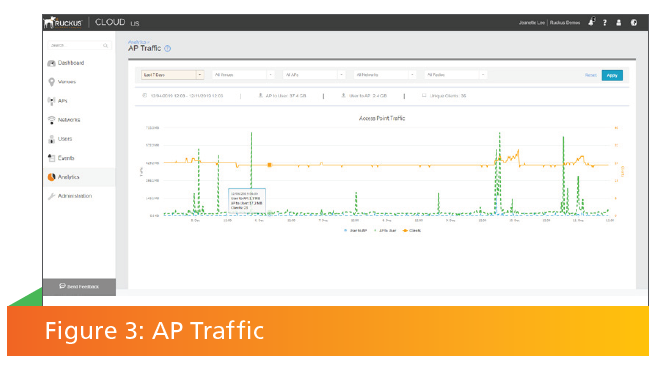Expand the All Venues filter dropdown
The image size is (657, 369).
coord(243,75)
